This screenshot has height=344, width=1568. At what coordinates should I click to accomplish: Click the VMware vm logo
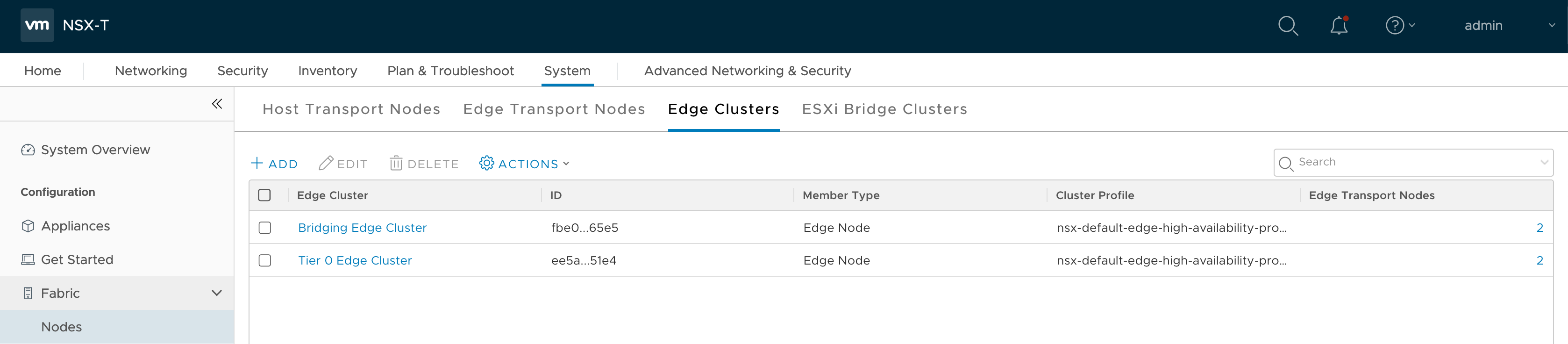click(x=37, y=26)
